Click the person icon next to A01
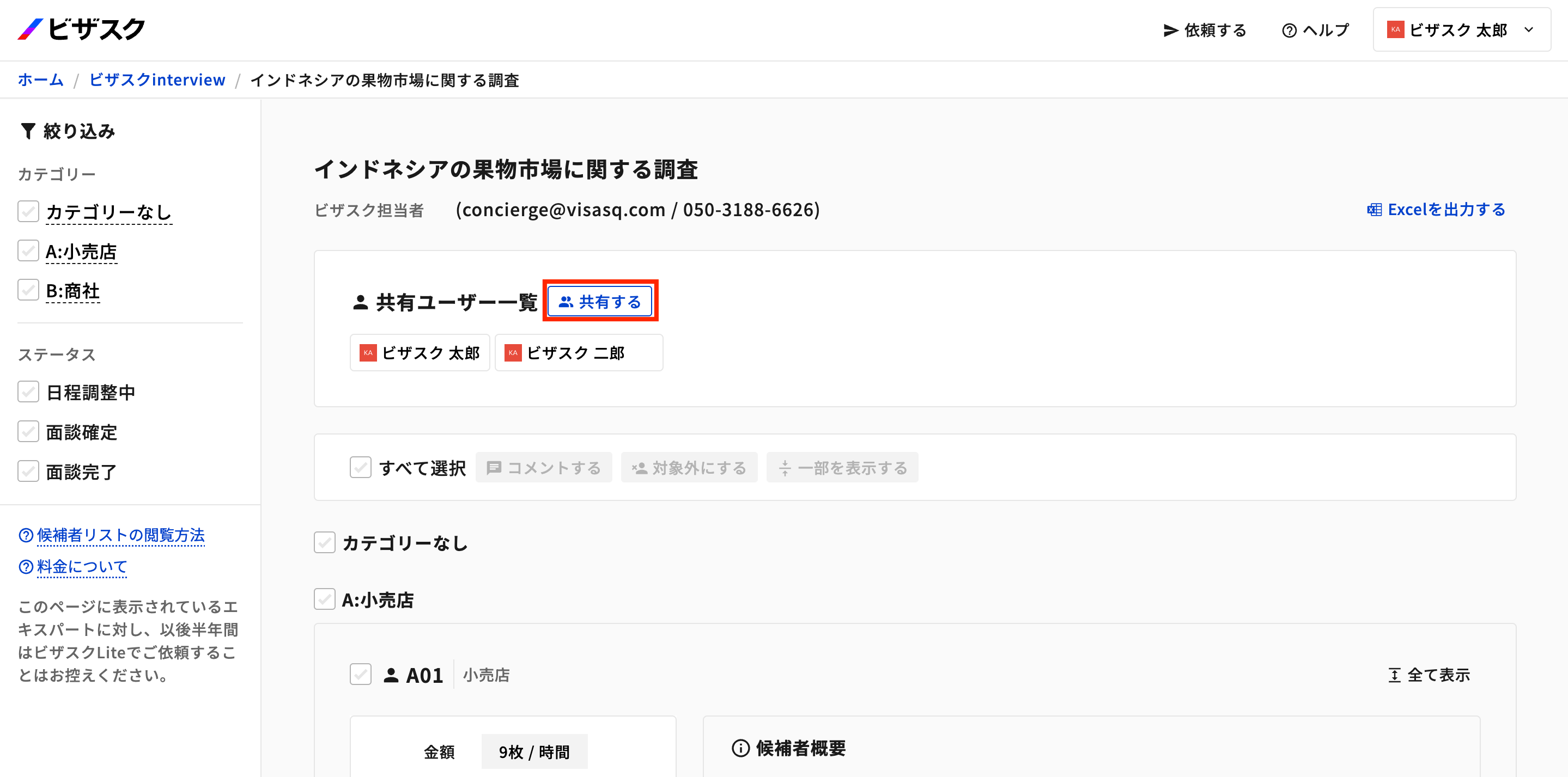Viewport: 1568px width, 777px height. pos(391,675)
